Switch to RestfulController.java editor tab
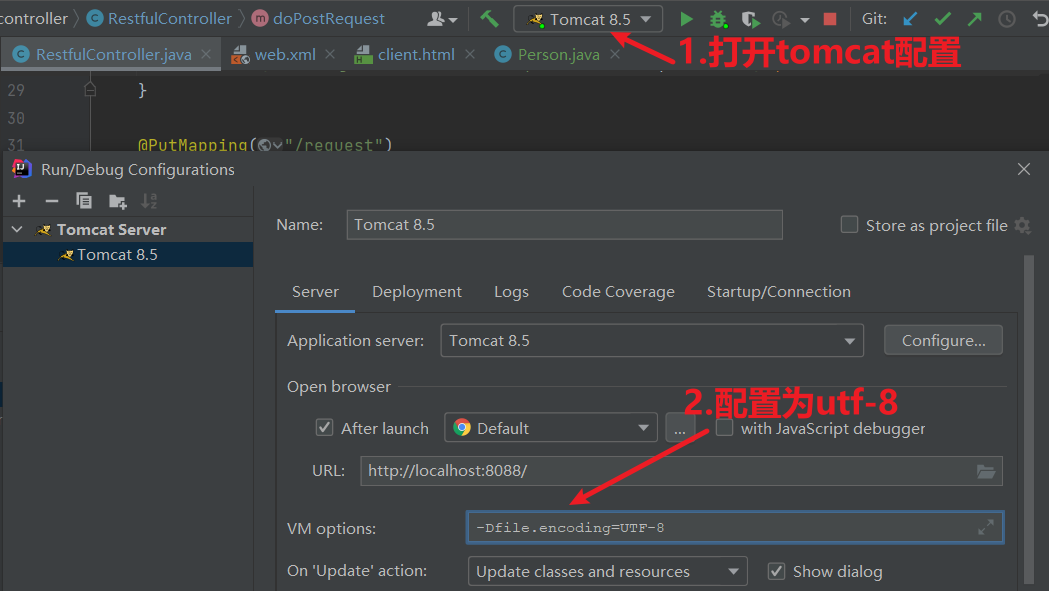This screenshot has width=1049, height=591. [x=113, y=54]
